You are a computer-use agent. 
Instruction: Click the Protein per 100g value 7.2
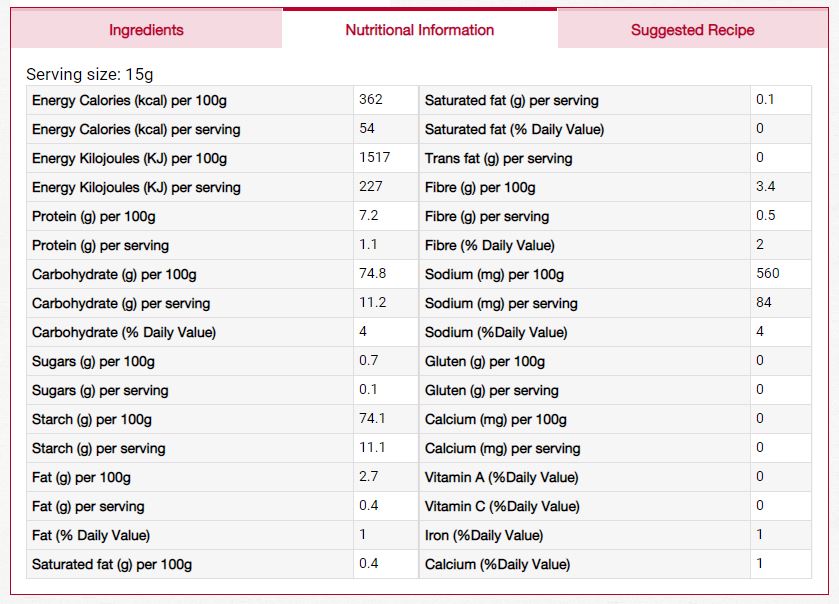(369, 216)
